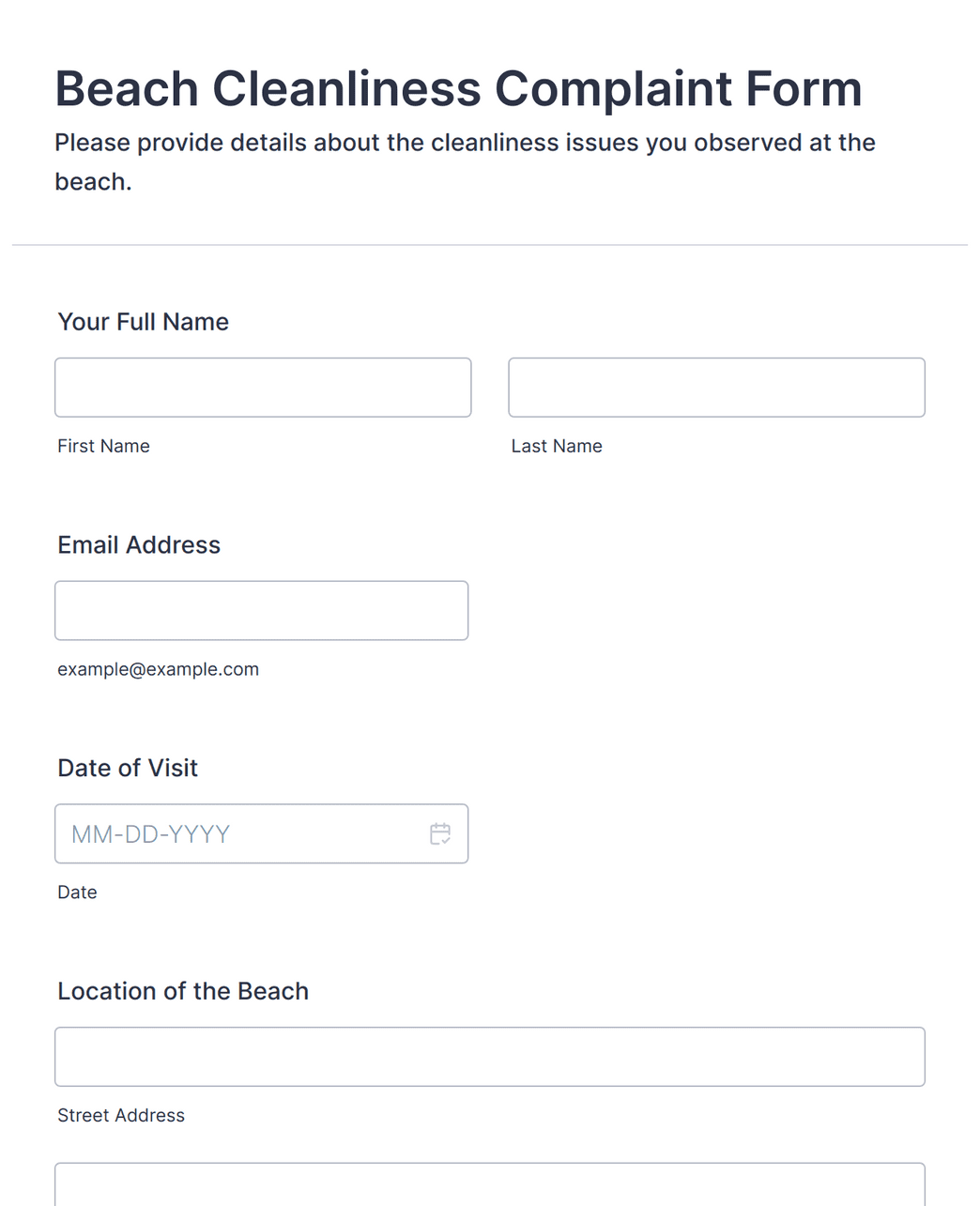Click the 'First Name' sublabel text
Image resolution: width=980 pixels, height=1206 pixels.
(x=103, y=447)
